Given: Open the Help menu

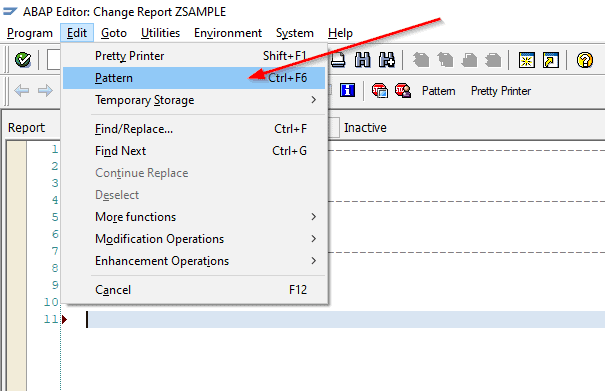Looking at the screenshot, I should click(x=340, y=33).
